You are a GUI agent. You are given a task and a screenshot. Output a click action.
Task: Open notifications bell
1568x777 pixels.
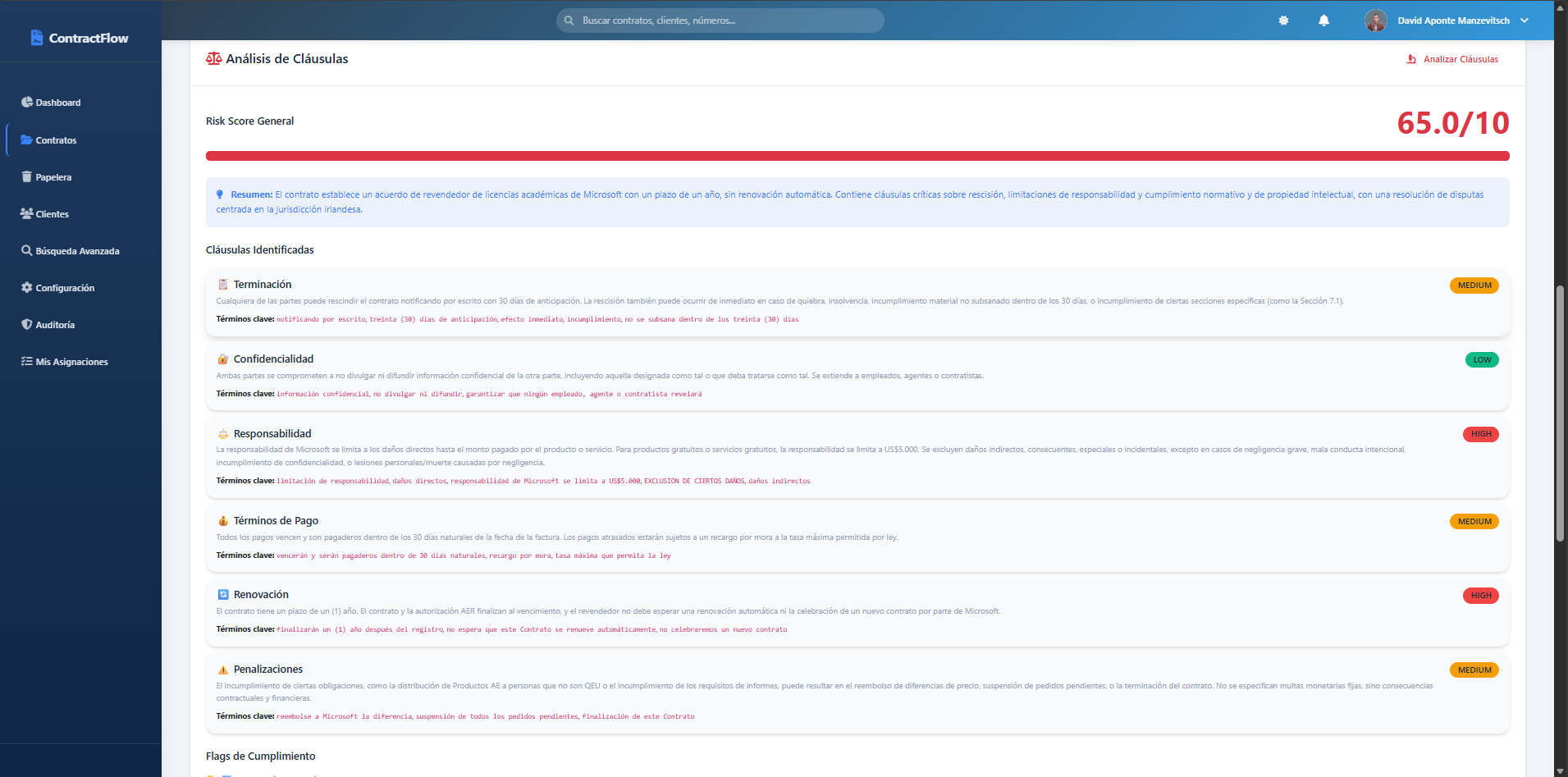[x=1323, y=21]
